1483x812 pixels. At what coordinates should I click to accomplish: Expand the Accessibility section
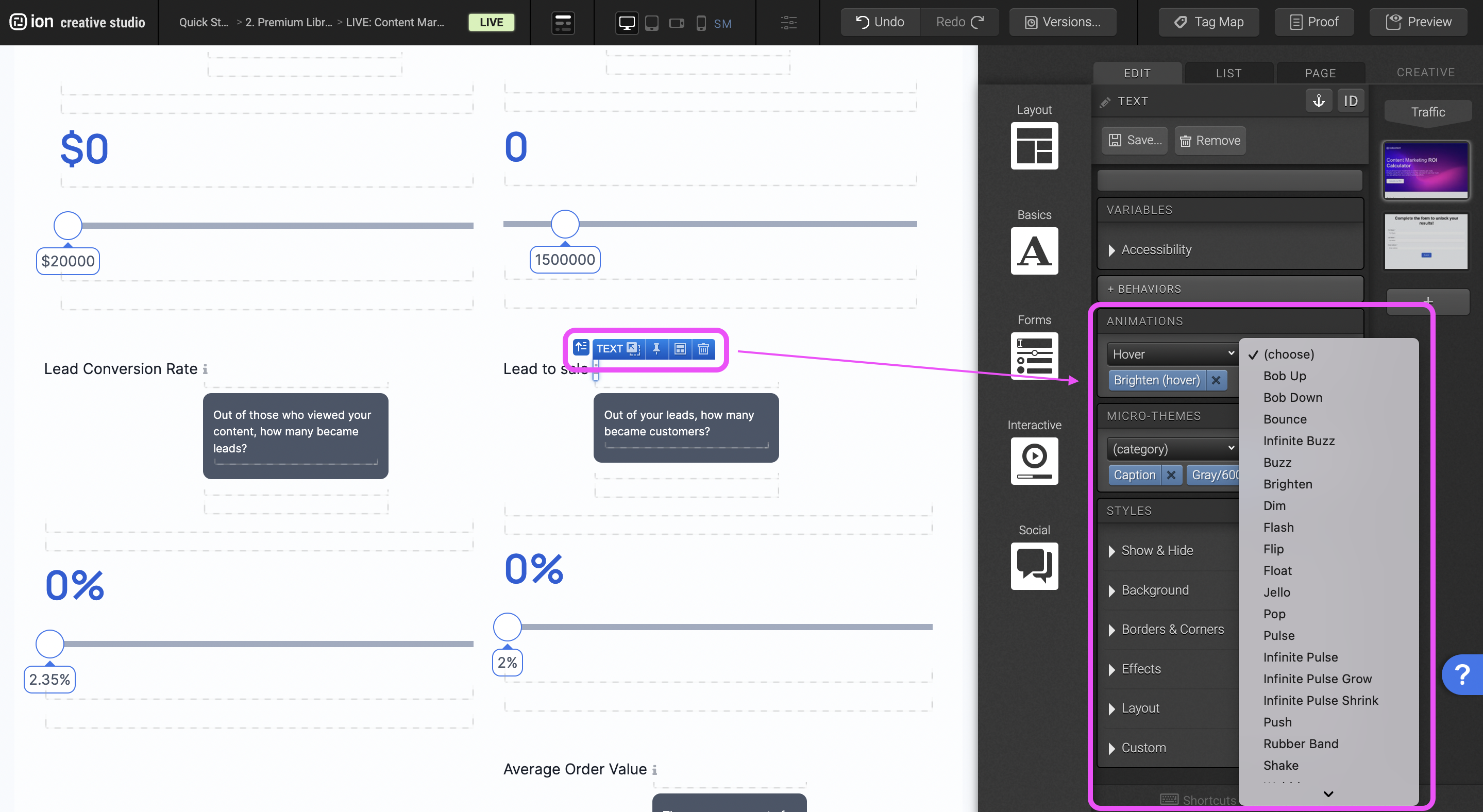1156,250
